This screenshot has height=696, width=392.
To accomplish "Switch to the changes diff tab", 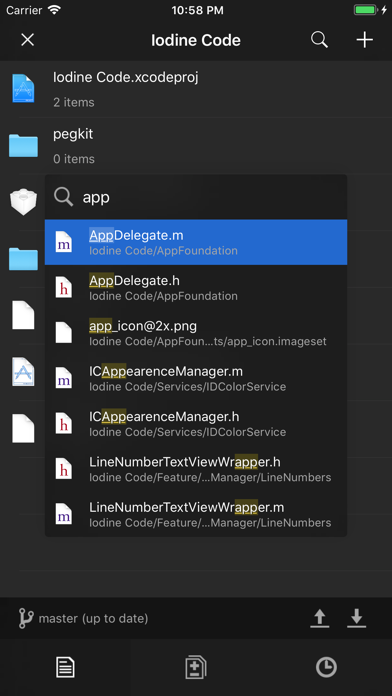I will point(196,667).
